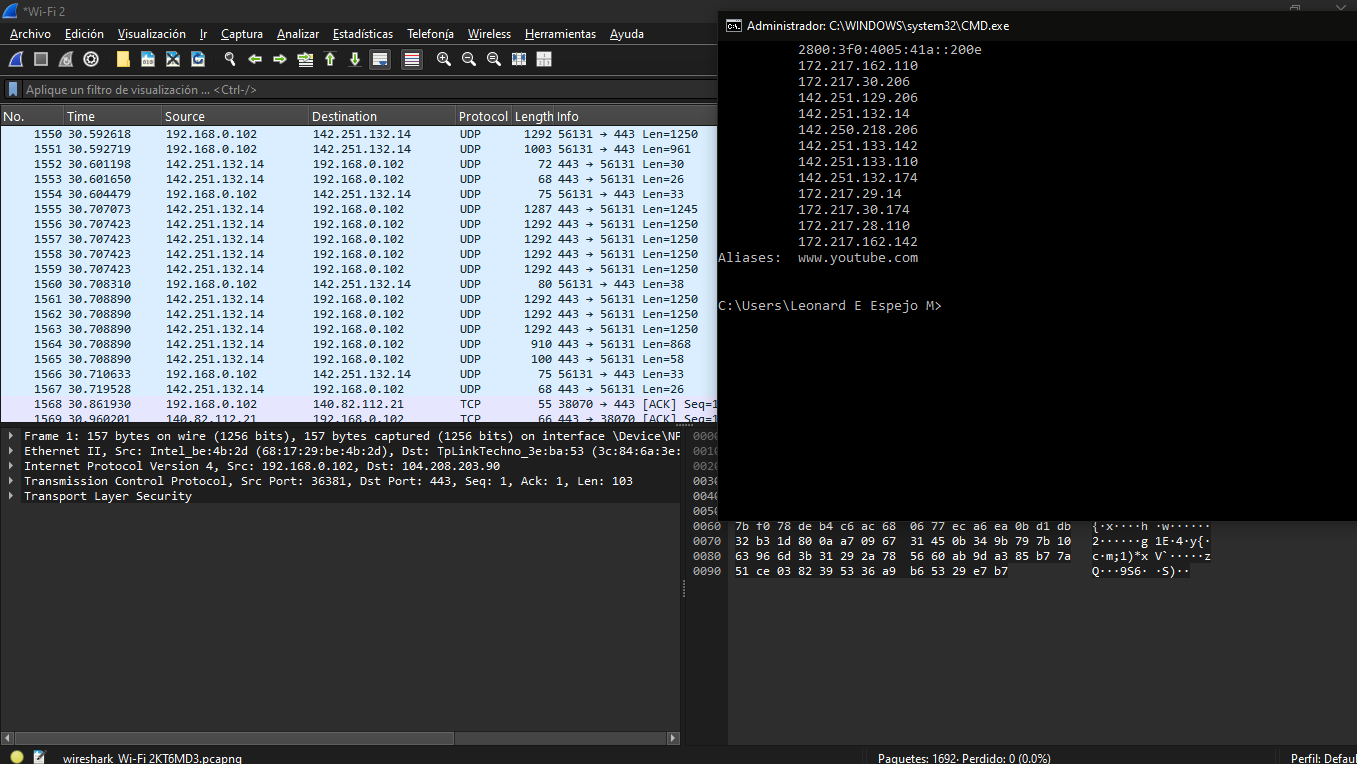Find a packet magnifier icon
Image resolution: width=1357 pixels, height=764 pixels.
point(230,59)
